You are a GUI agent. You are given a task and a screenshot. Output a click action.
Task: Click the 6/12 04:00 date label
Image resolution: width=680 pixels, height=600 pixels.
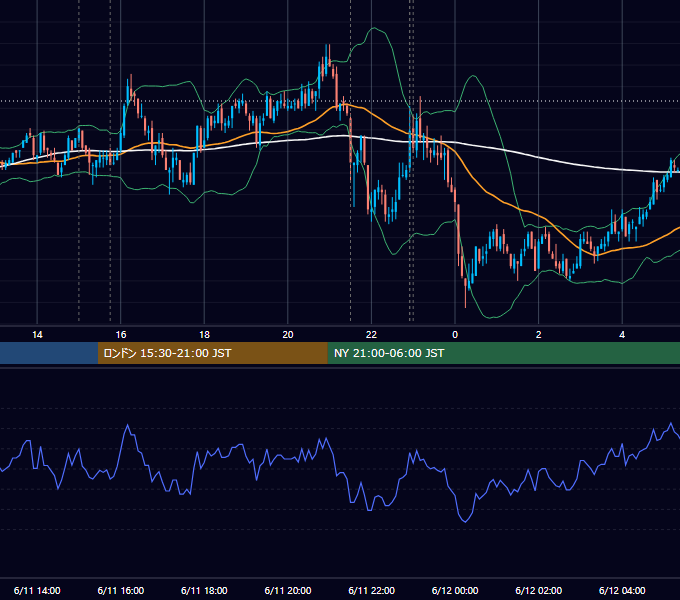click(x=622, y=590)
